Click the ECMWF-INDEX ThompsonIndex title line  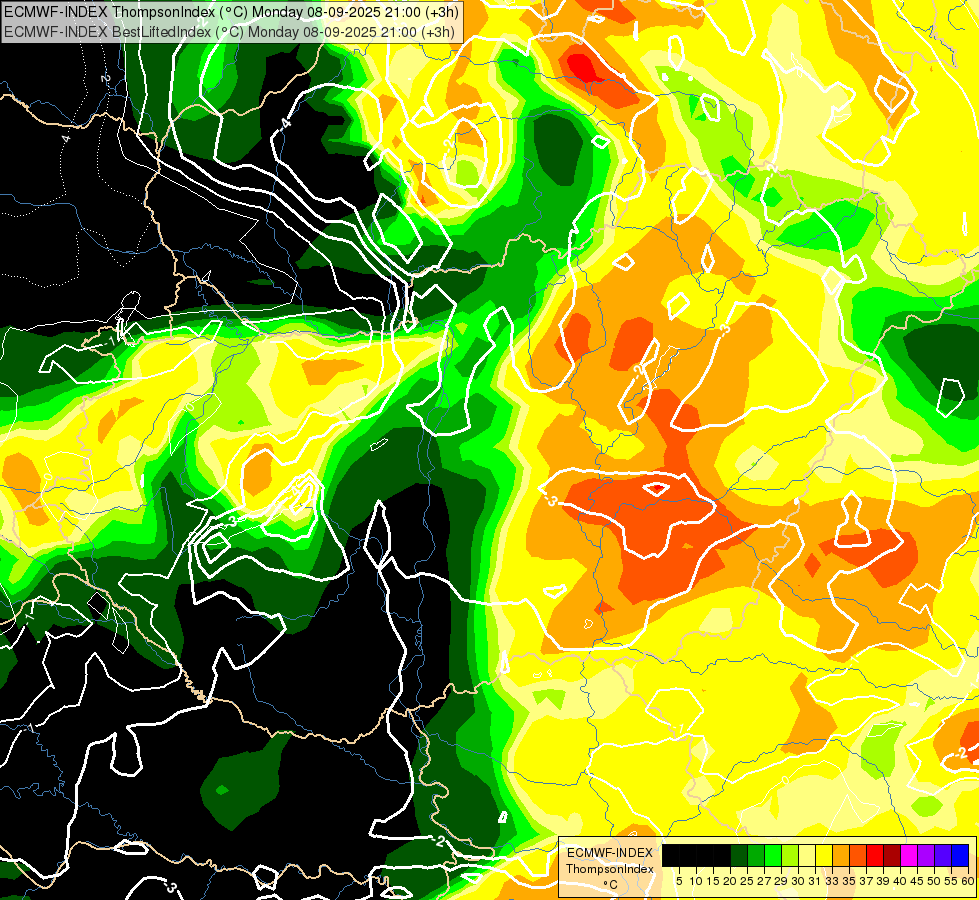coord(231,11)
